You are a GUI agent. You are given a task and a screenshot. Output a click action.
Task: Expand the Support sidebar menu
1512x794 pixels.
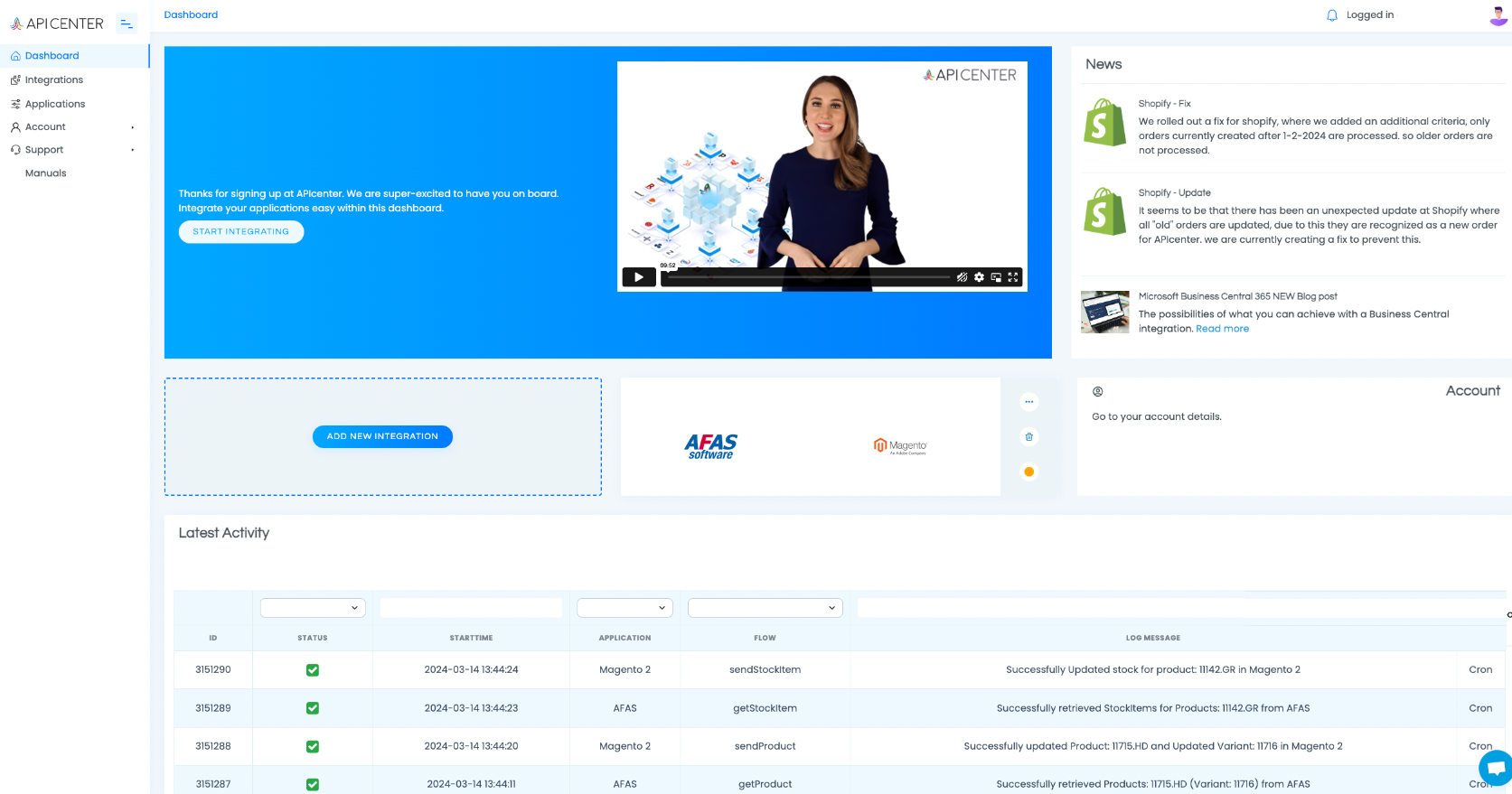click(x=74, y=150)
